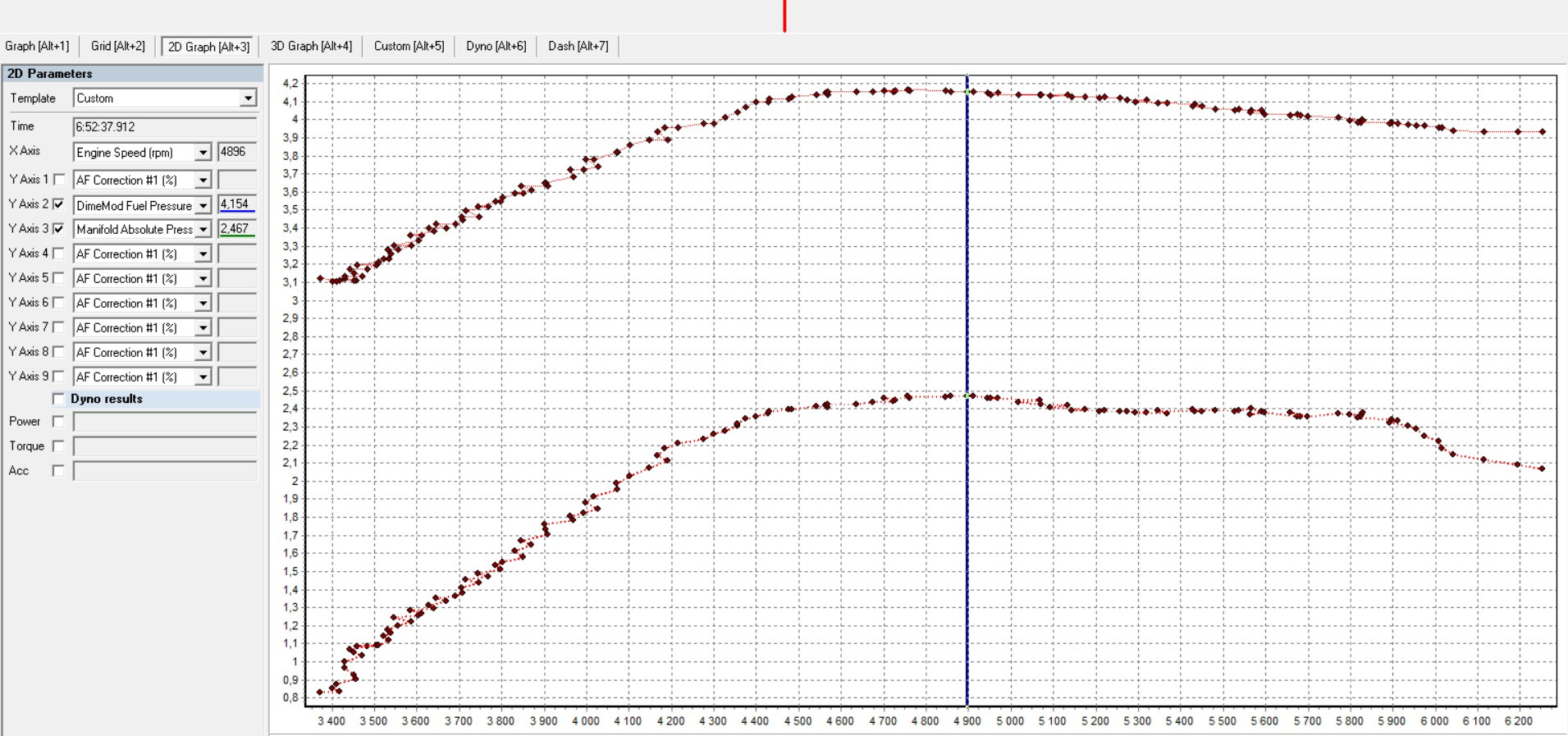Show the Dash [Alt+7] tab
The height and width of the screenshot is (736, 1568).
click(x=578, y=46)
